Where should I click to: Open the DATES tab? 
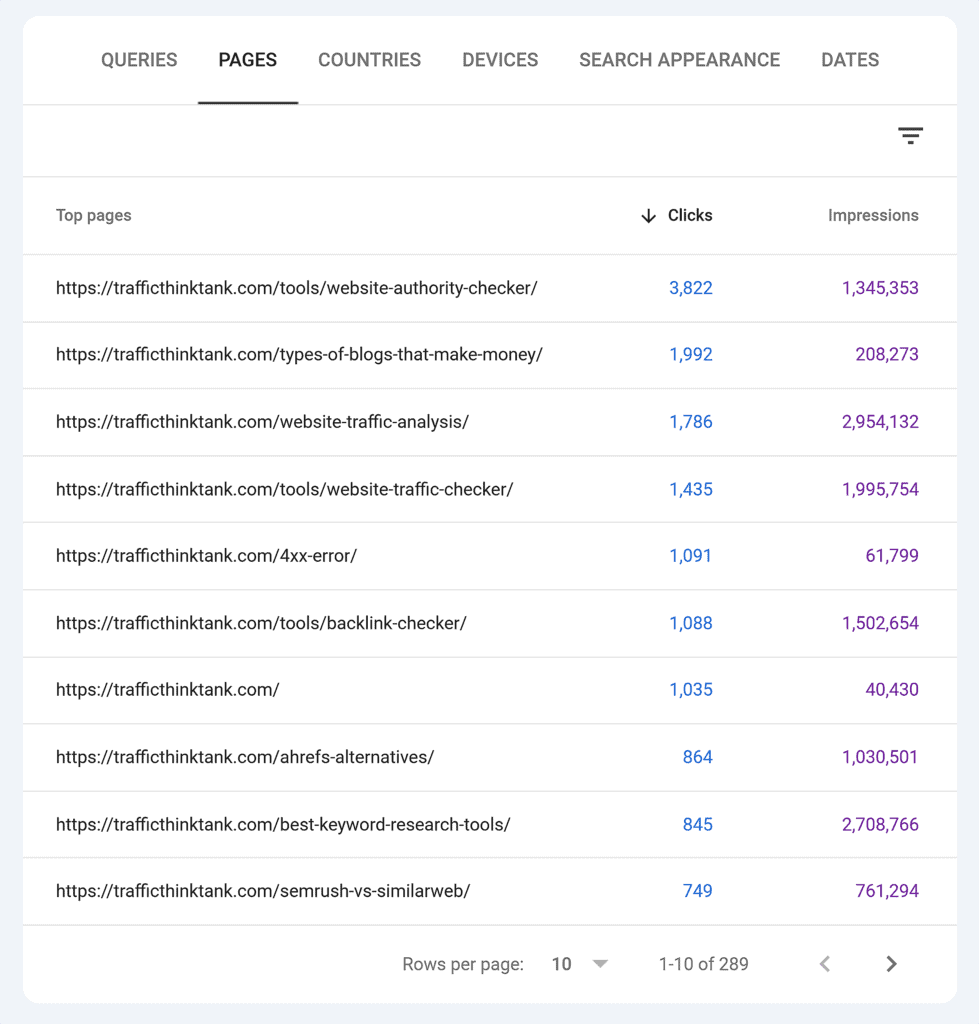849,60
